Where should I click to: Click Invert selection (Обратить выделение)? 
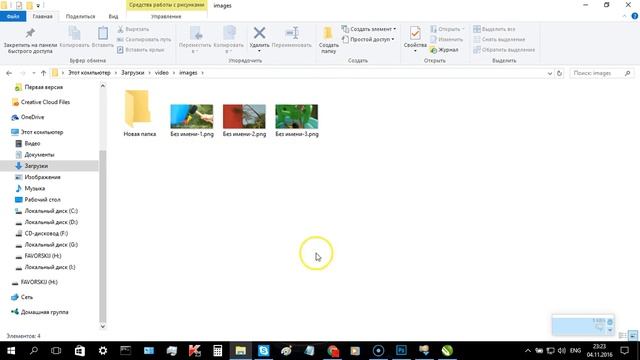tap(504, 50)
